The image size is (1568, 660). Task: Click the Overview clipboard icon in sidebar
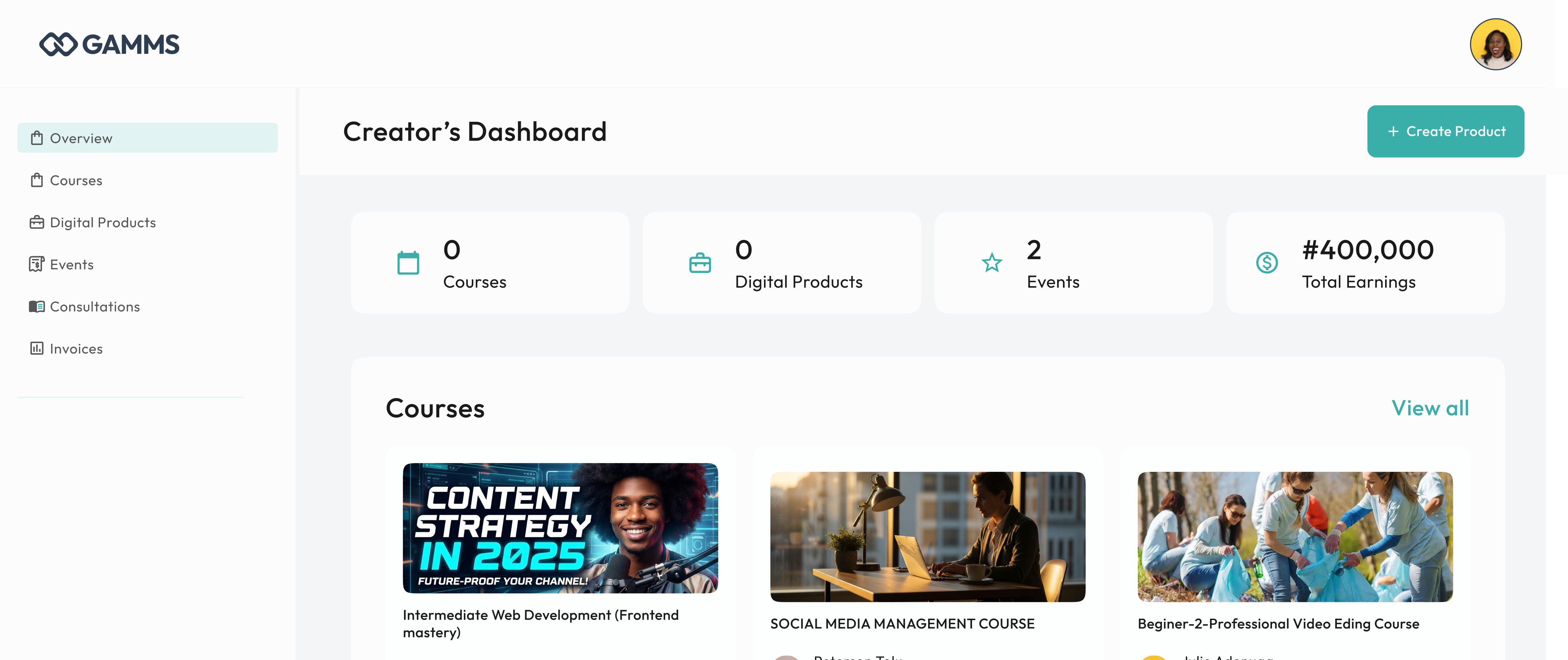[37, 138]
